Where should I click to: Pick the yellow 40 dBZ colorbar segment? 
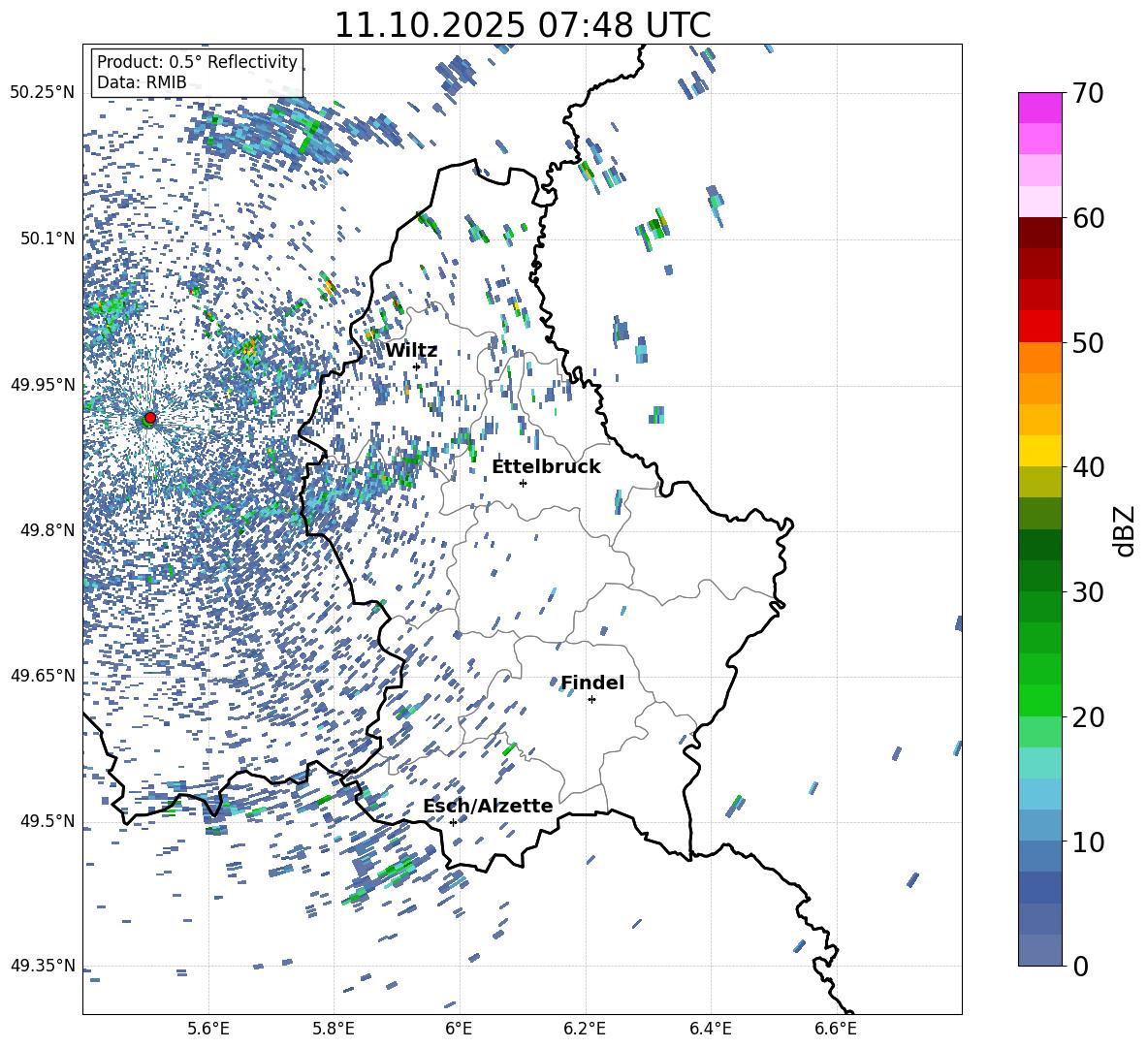coord(1039,451)
